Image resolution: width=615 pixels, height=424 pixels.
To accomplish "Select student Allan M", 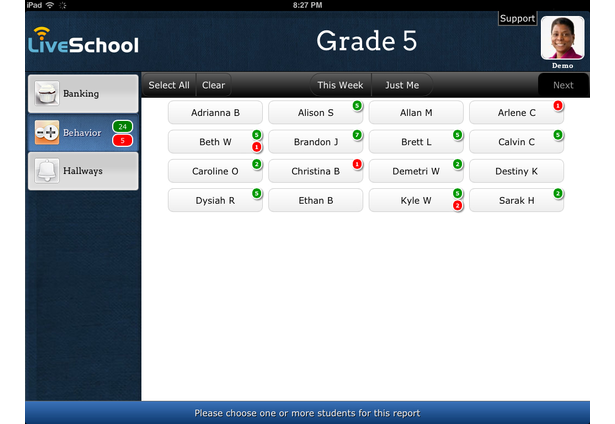I will [416, 113].
